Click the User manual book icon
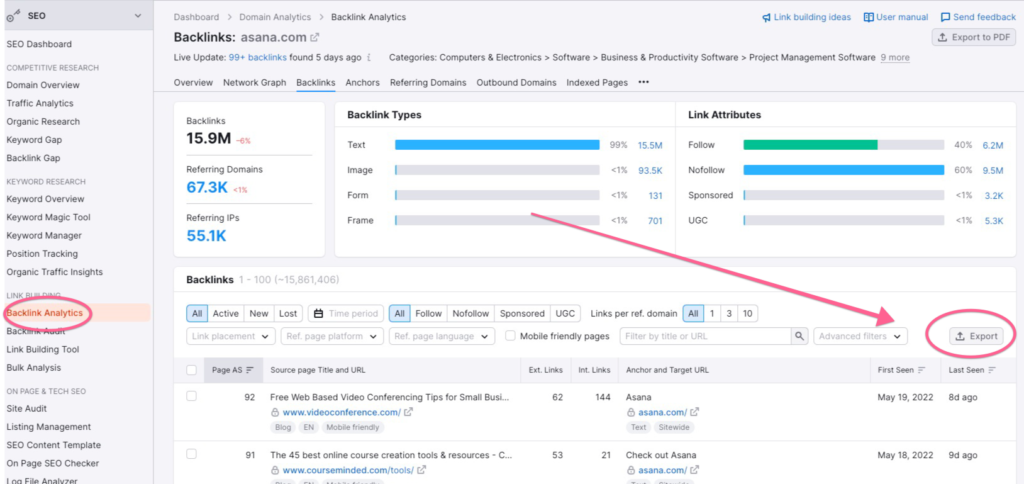Image resolution: width=1024 pixels, height=484 pixels. click(869, 18)
